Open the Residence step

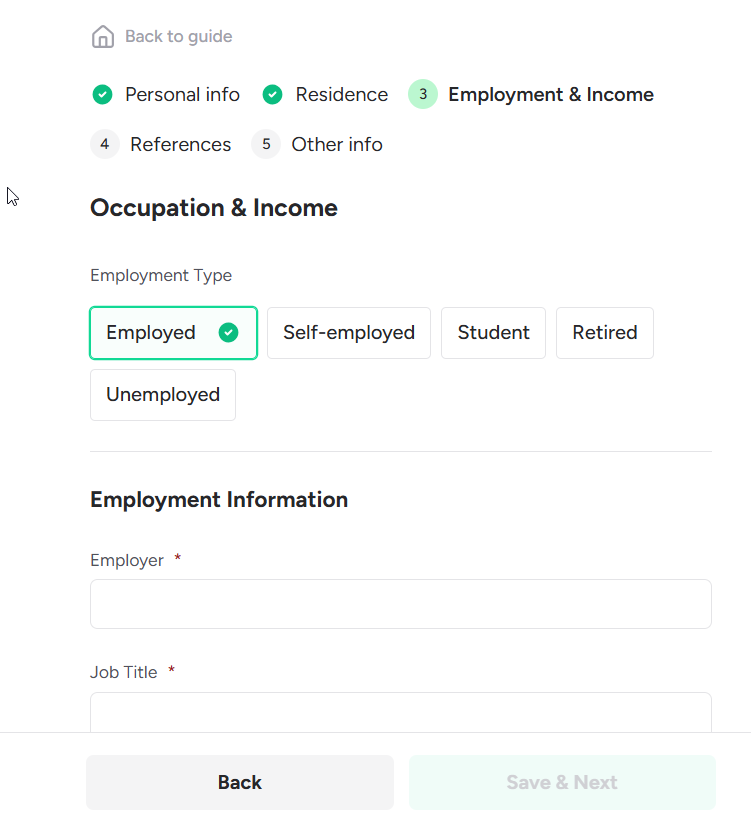pyautogui.click(x=341, y=95)
